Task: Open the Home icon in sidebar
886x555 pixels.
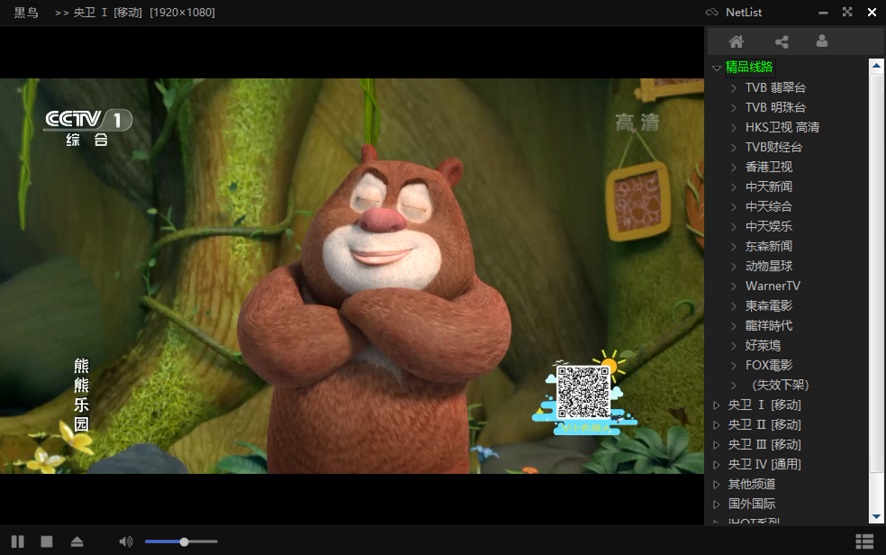Action: (736, 41)
